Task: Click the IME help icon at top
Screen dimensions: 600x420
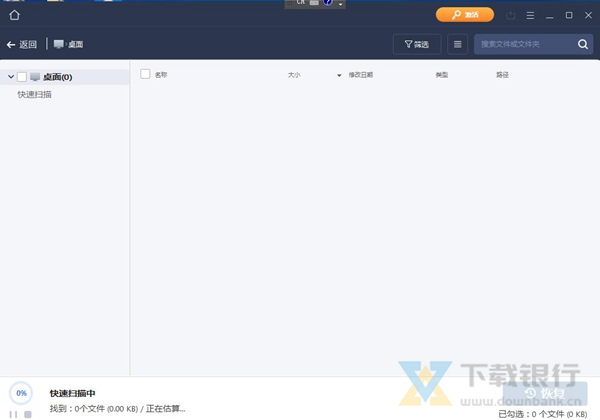Action: coord(328,2)
